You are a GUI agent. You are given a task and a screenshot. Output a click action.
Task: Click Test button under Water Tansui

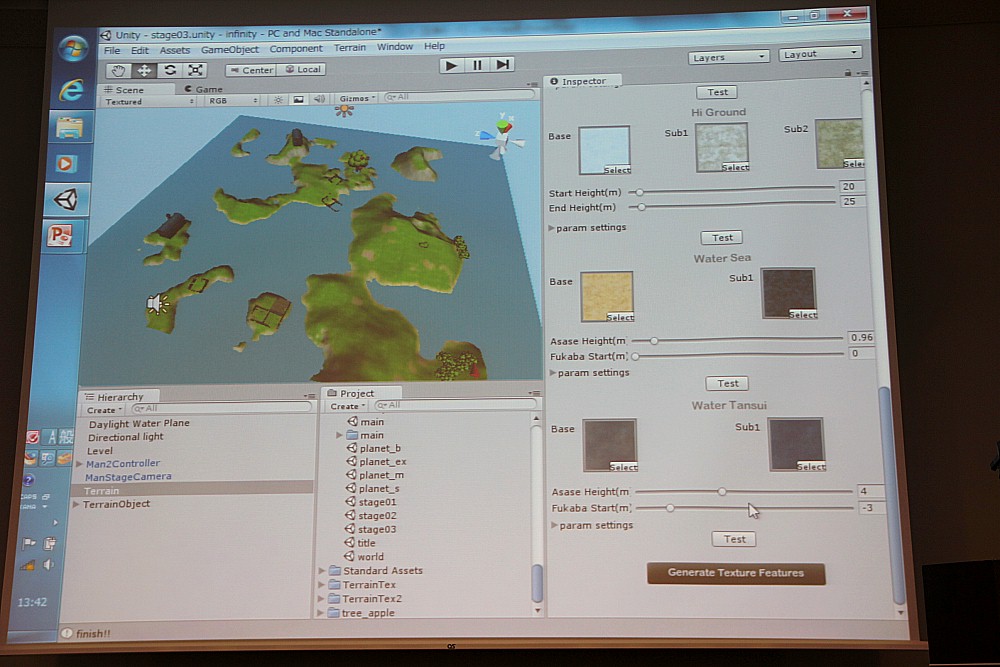(x=734, y=539)
